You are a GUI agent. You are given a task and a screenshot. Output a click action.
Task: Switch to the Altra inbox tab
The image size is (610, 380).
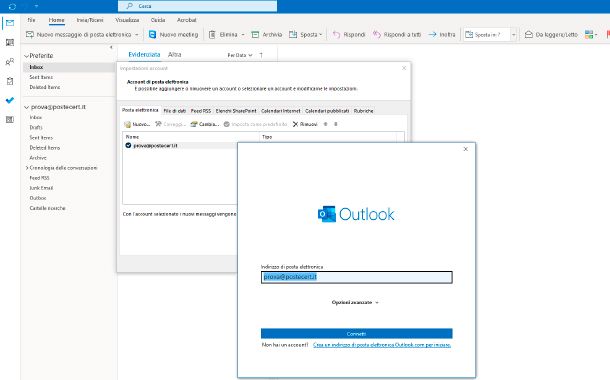[175, 55]
